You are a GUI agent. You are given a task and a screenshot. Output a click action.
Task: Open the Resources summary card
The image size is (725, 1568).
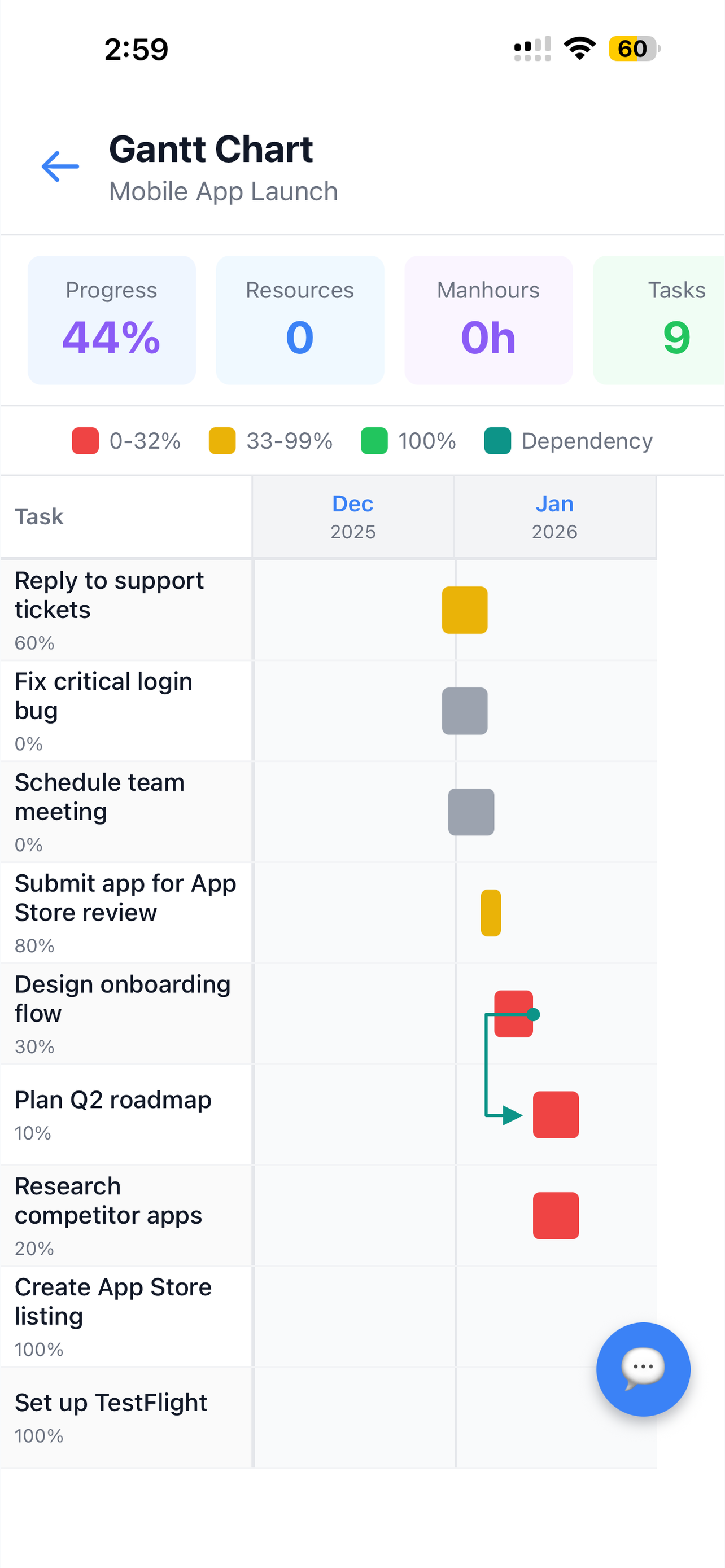(x=300, y=320)
